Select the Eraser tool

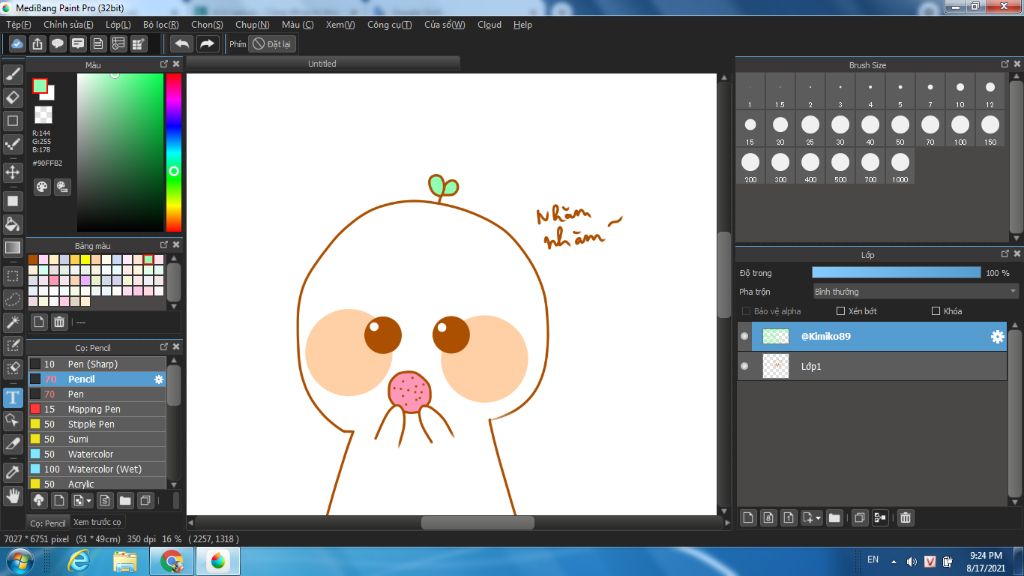(13, 97)
